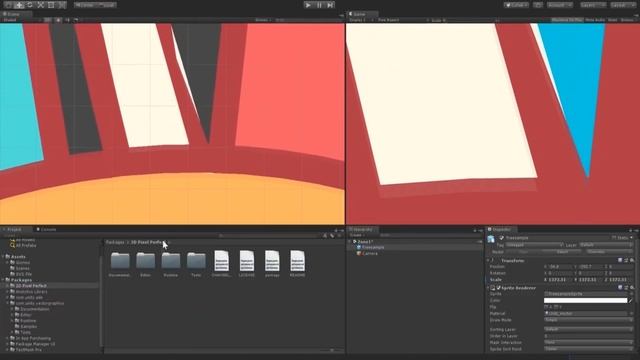640x360 pixels.
Task: Select the Move tool in the toolbar
Action: click(x=19, y=5)
